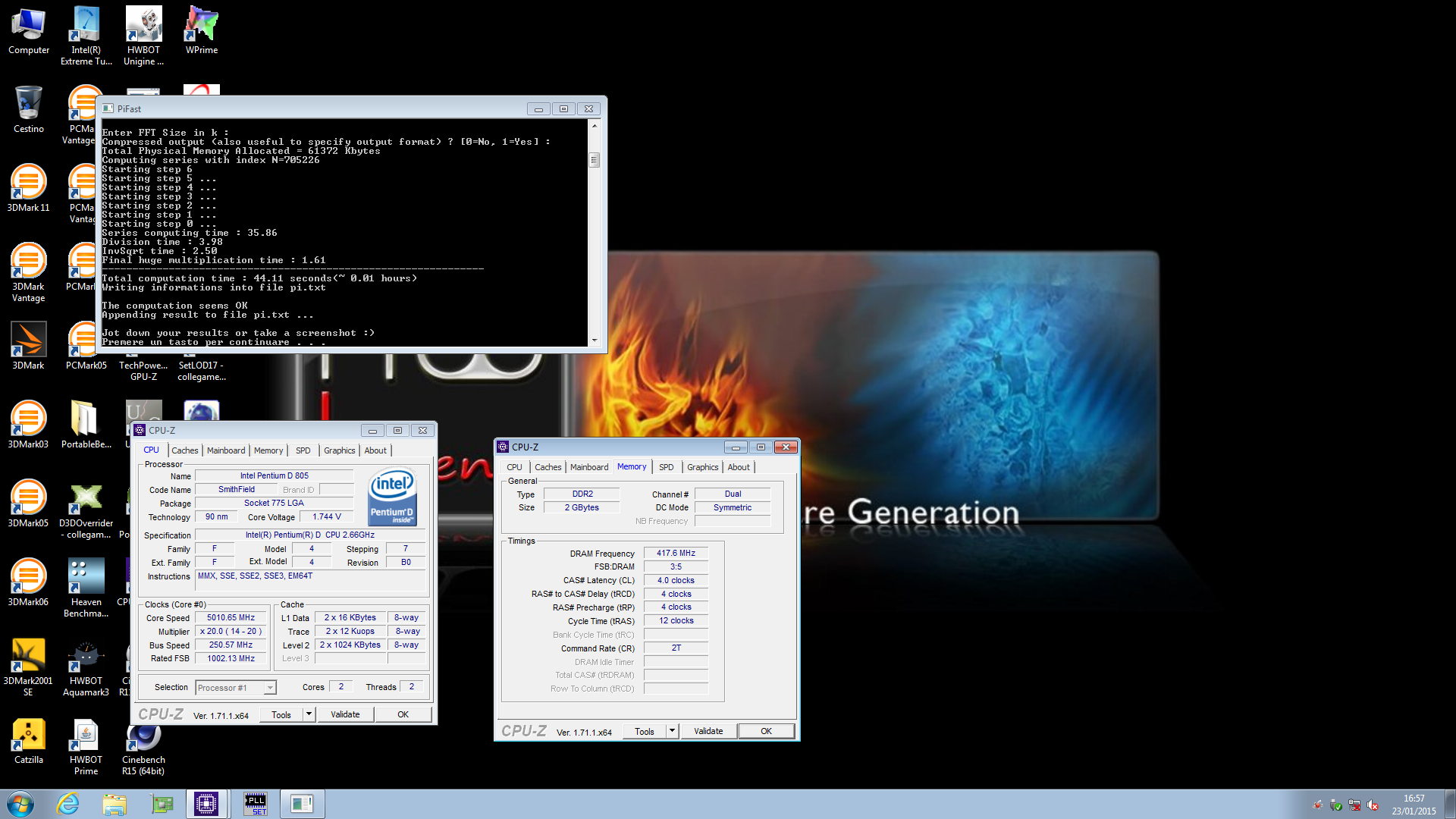Expand Tools dropdown arrow in left CPU-Z
Image resolution: width=1456 pixels, height=819 pixels.
point(309,714)
